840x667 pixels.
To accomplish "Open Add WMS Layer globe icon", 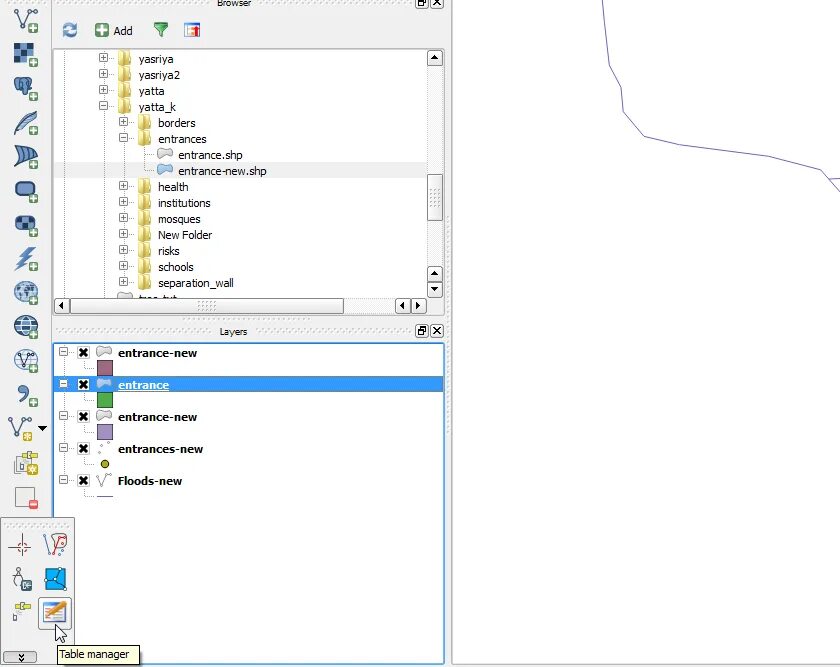I will pos(25,293).
